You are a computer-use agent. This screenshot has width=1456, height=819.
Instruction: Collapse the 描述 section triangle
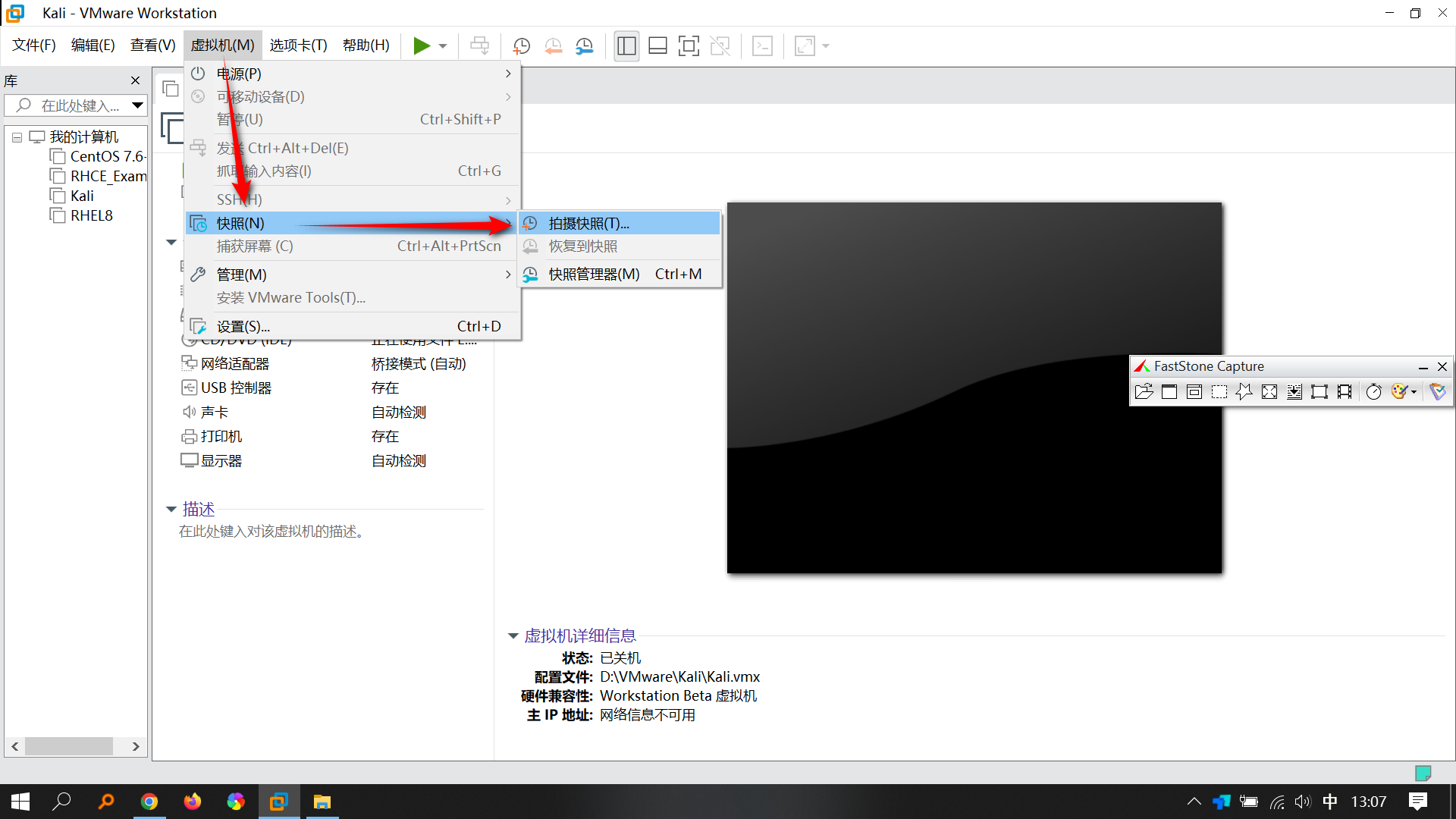[171, 510]
